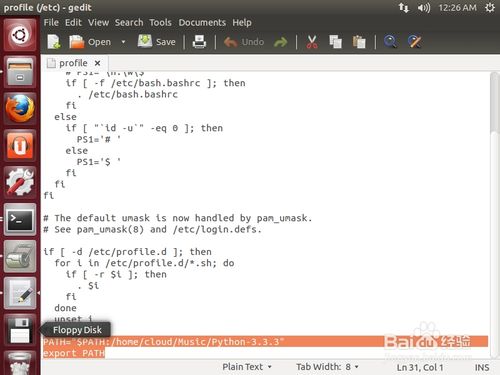The width and height of the screenshot is (500, 375).
Task: Click the 'if [ -r $i ]; then' line
Action: (116, 274)
